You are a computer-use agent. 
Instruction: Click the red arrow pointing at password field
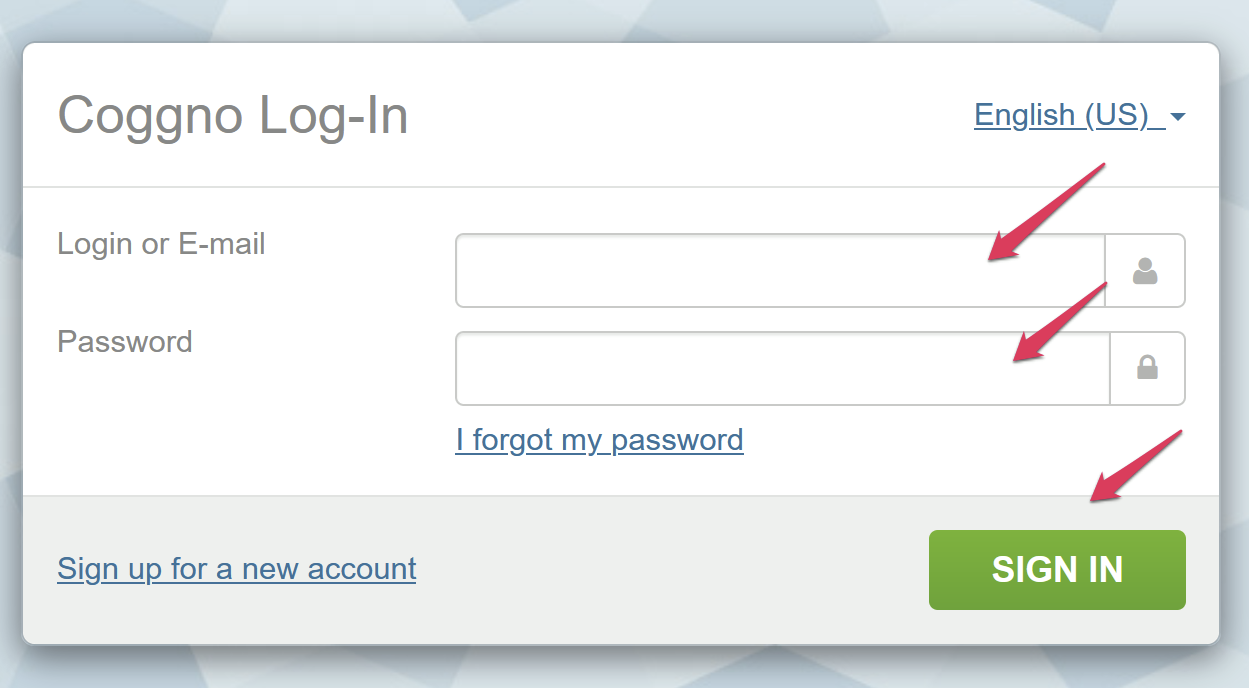click(x=1059, y=322)
